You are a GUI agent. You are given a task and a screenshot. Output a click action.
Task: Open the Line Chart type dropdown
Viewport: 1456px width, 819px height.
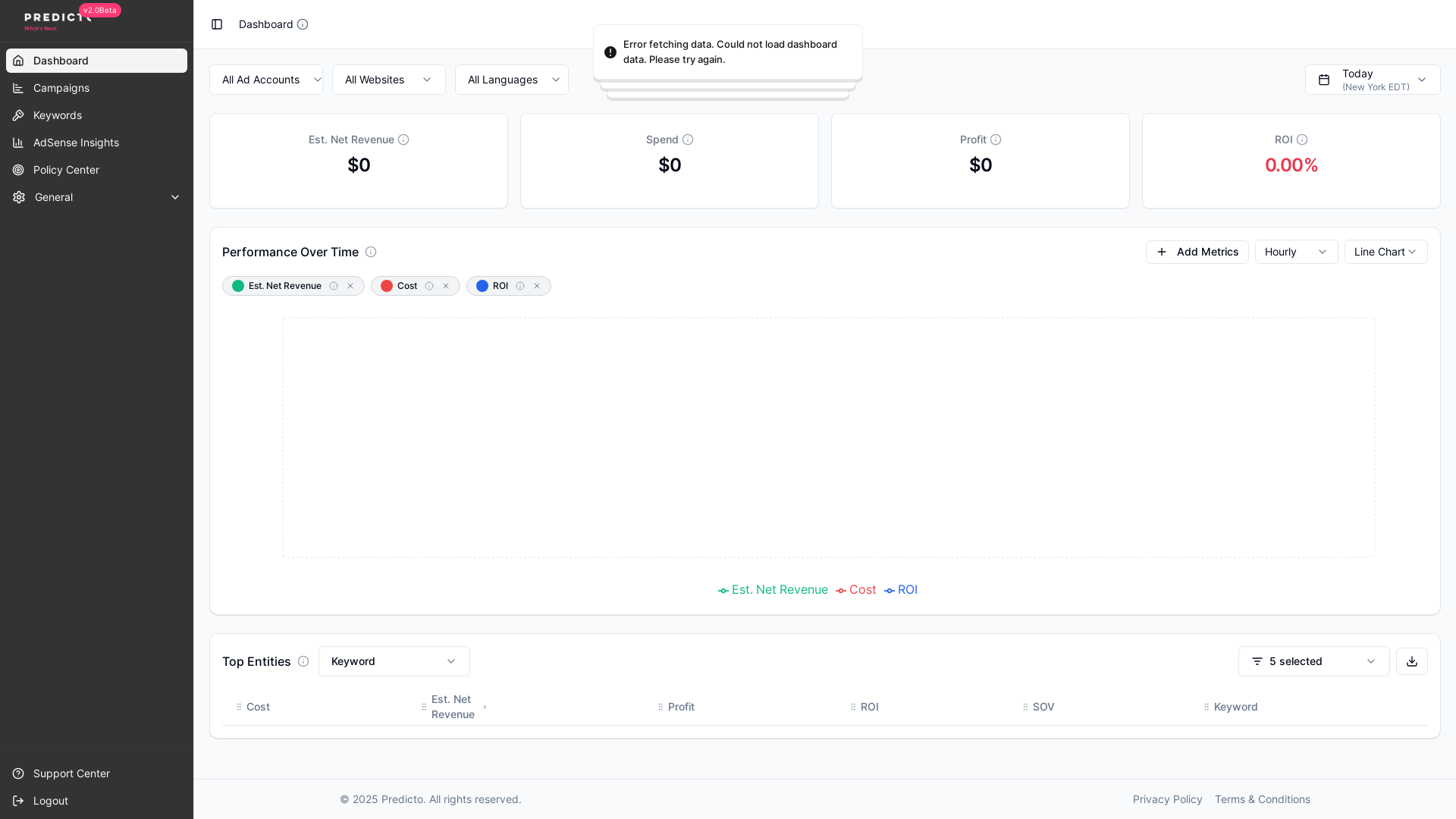(x=1386, y=252)
